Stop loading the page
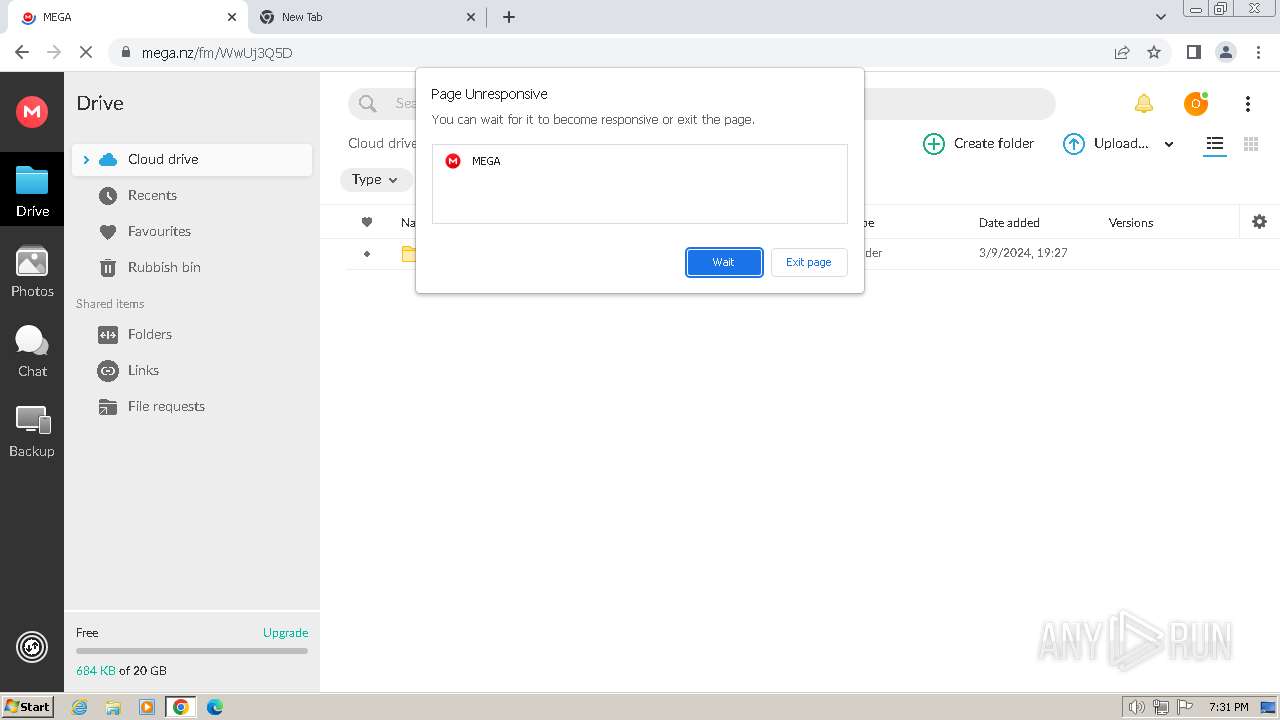Image resolution: width=1280 pixels, height=720 pixels. pos(86,52)
